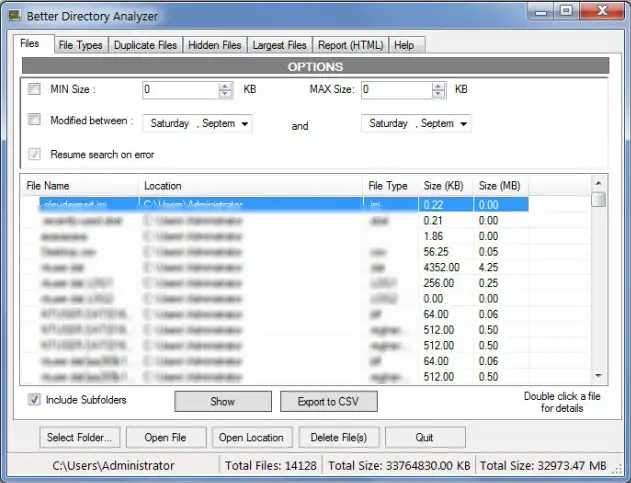
Task: Click the Better Directory Analyzer title bar icon
Action: coord(14,16)
